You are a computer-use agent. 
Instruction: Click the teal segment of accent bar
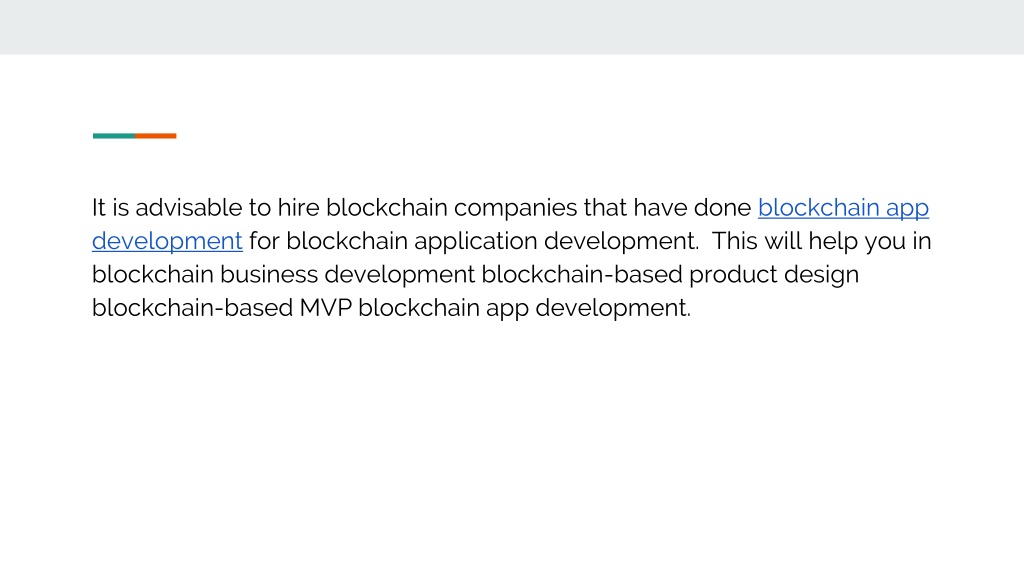[114, 136]
